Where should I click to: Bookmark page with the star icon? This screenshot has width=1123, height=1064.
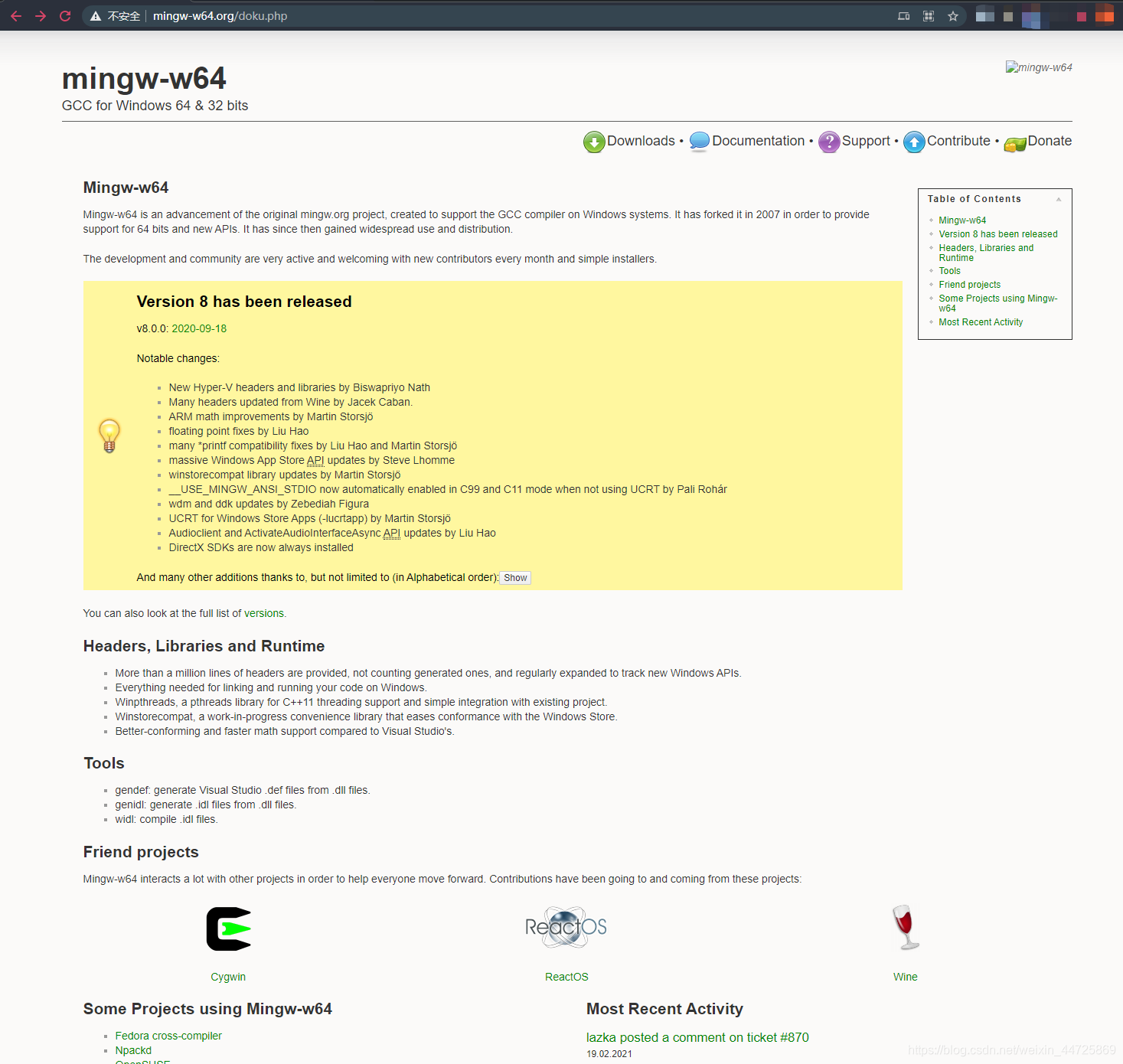click(x=953, y=16)
